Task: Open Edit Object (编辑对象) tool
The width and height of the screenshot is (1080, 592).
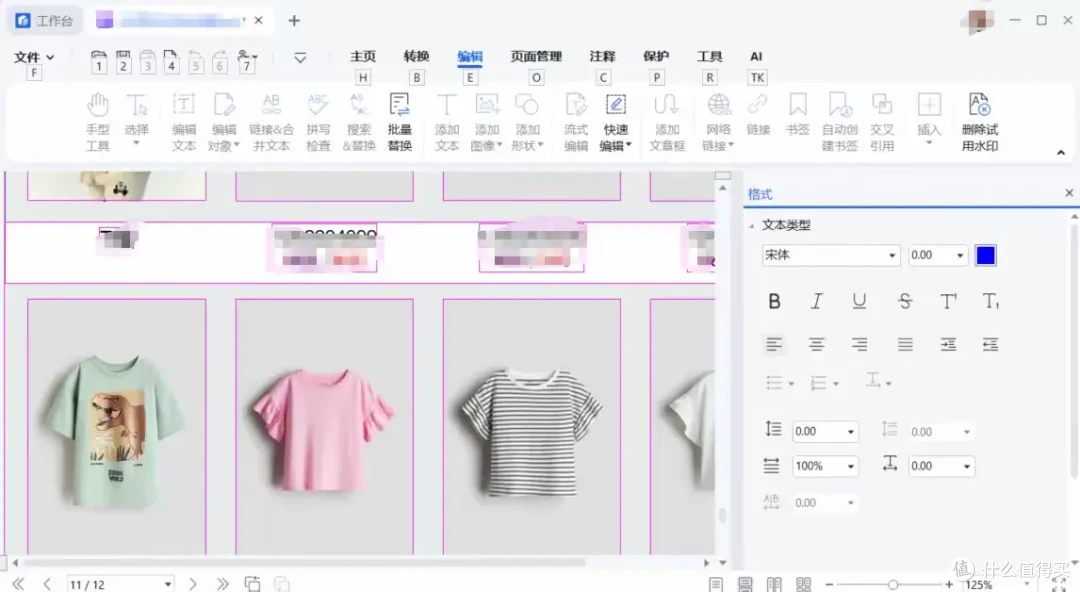Action: [x=223, y=122]
